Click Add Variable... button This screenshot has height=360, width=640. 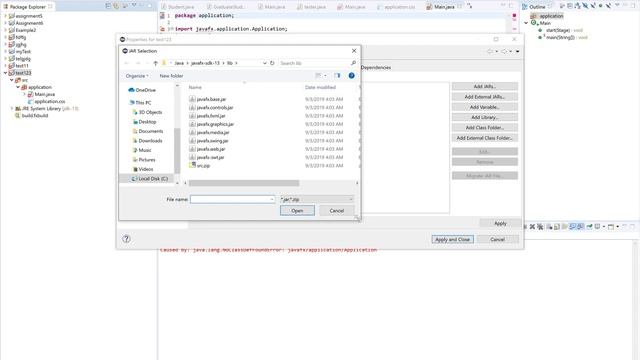click(x=485, y=107)
